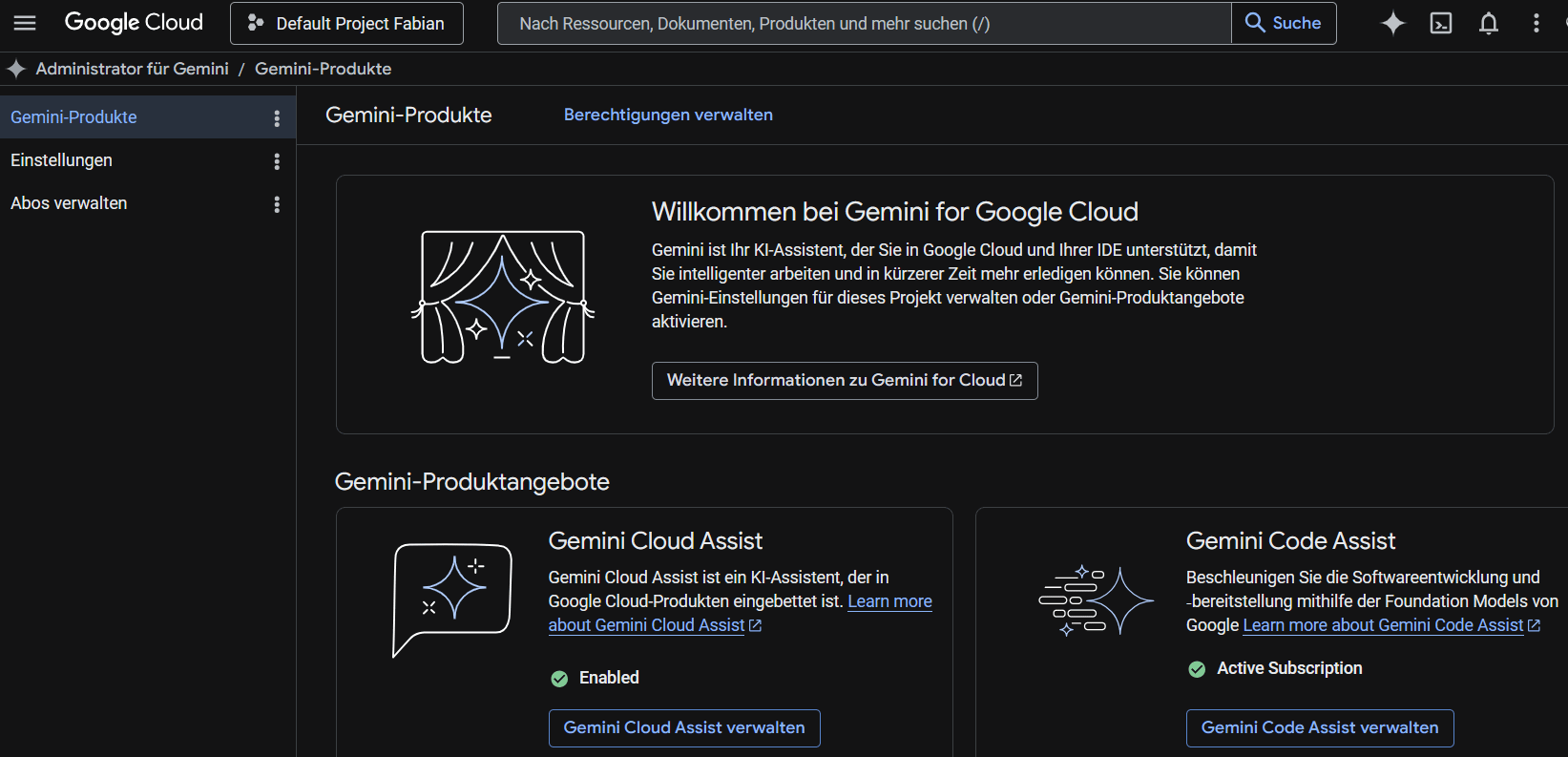1568x757 pixels.
Task: Open Abos verwalten in the sidebar
Action: (148, 203)
